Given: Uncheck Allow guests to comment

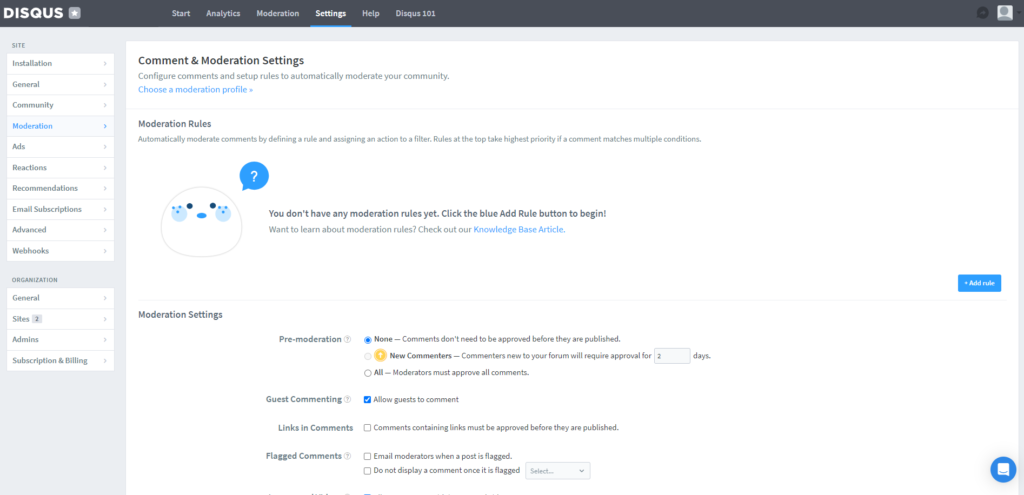Looking at the screenshot, I should [x=368, y=399].
